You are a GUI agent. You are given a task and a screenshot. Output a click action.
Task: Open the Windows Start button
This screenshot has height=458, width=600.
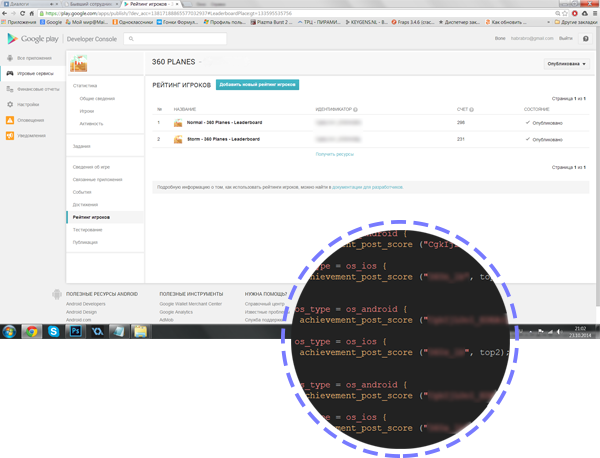9,331
